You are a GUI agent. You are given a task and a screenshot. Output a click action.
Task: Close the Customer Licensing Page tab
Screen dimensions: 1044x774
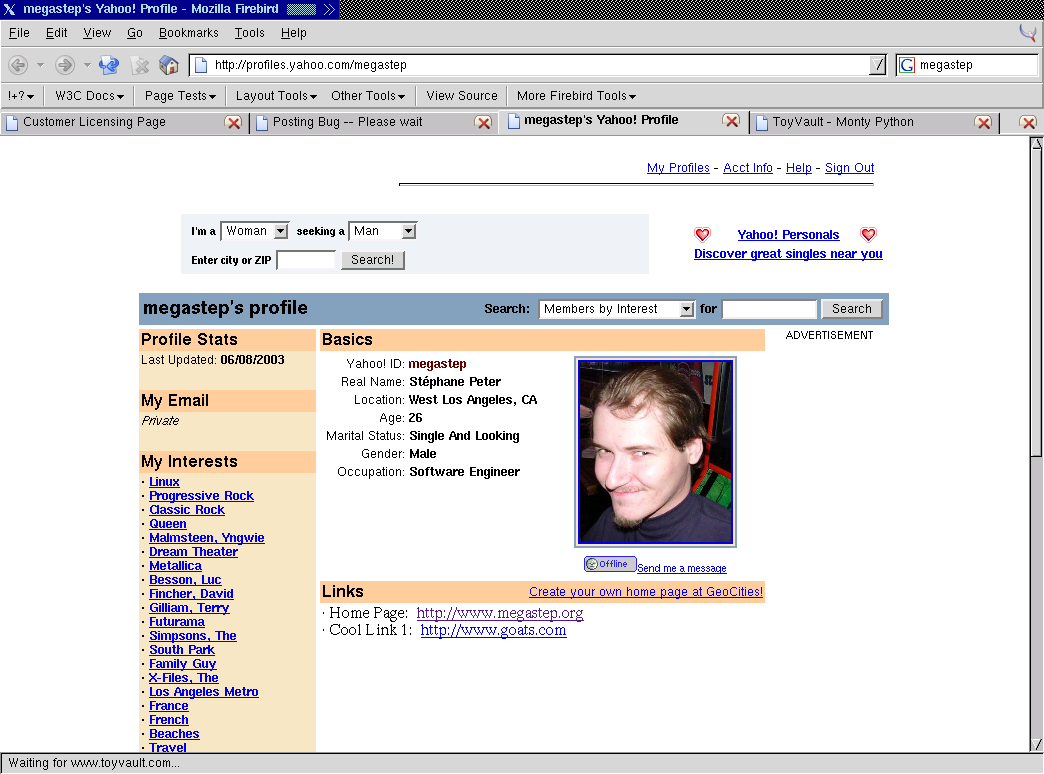tap(233, 123)
